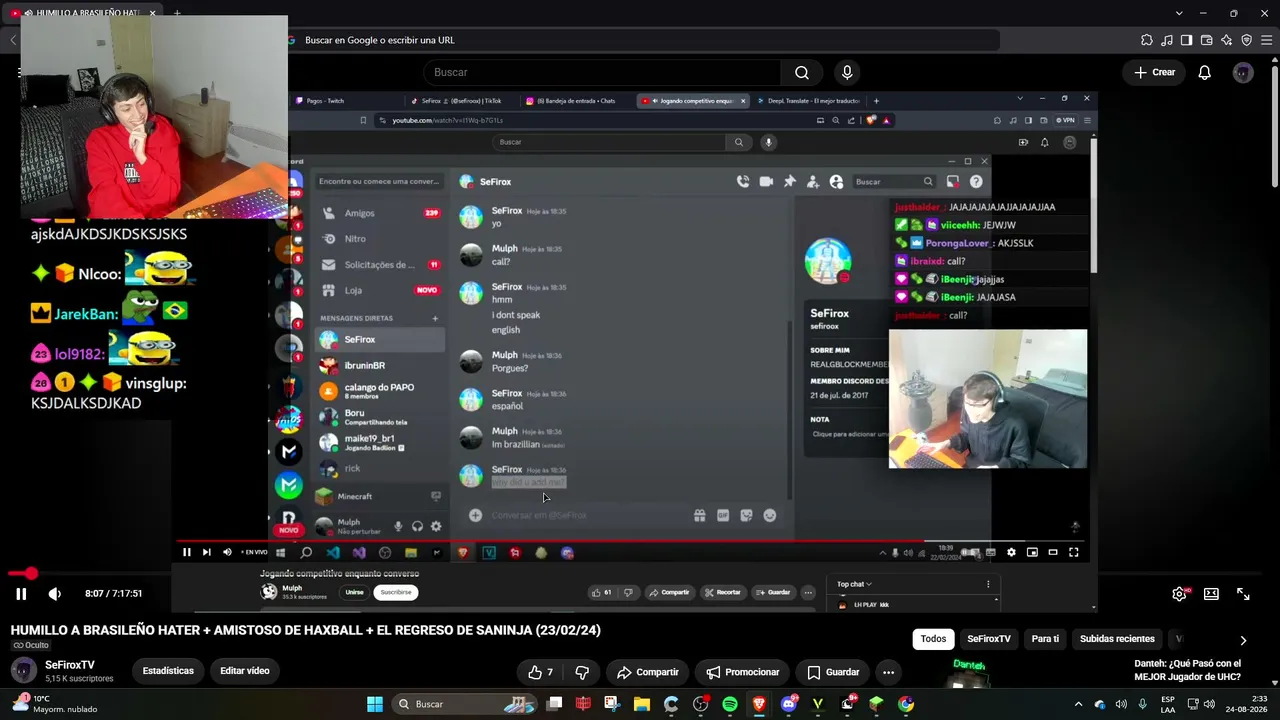This screenshot has height=720, width=1280.
Task: Like the video with the thumbs-up button
Action: coord(541,672)
